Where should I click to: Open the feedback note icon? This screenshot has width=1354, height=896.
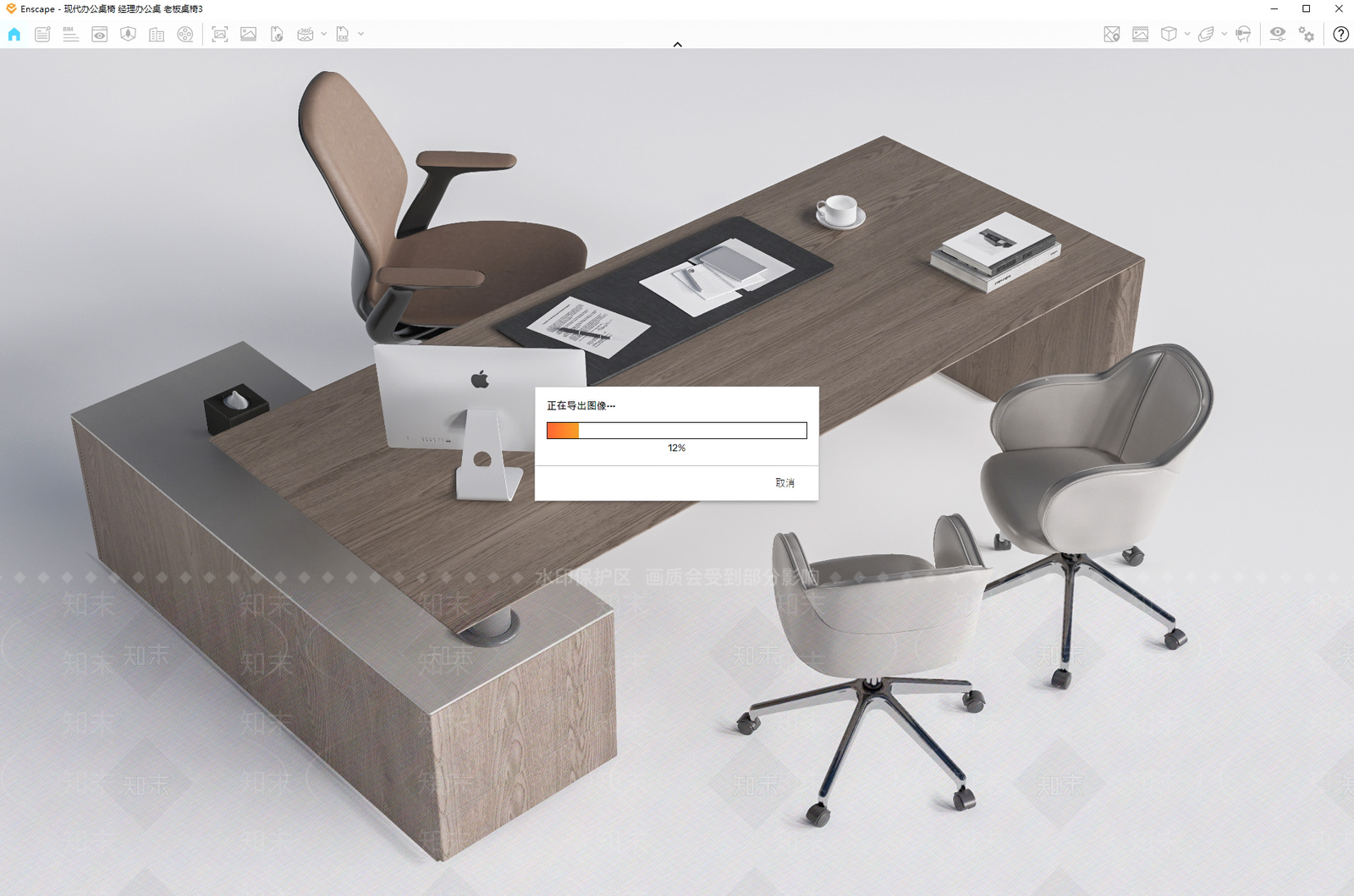pyautogui.click(x=42, y=34)
